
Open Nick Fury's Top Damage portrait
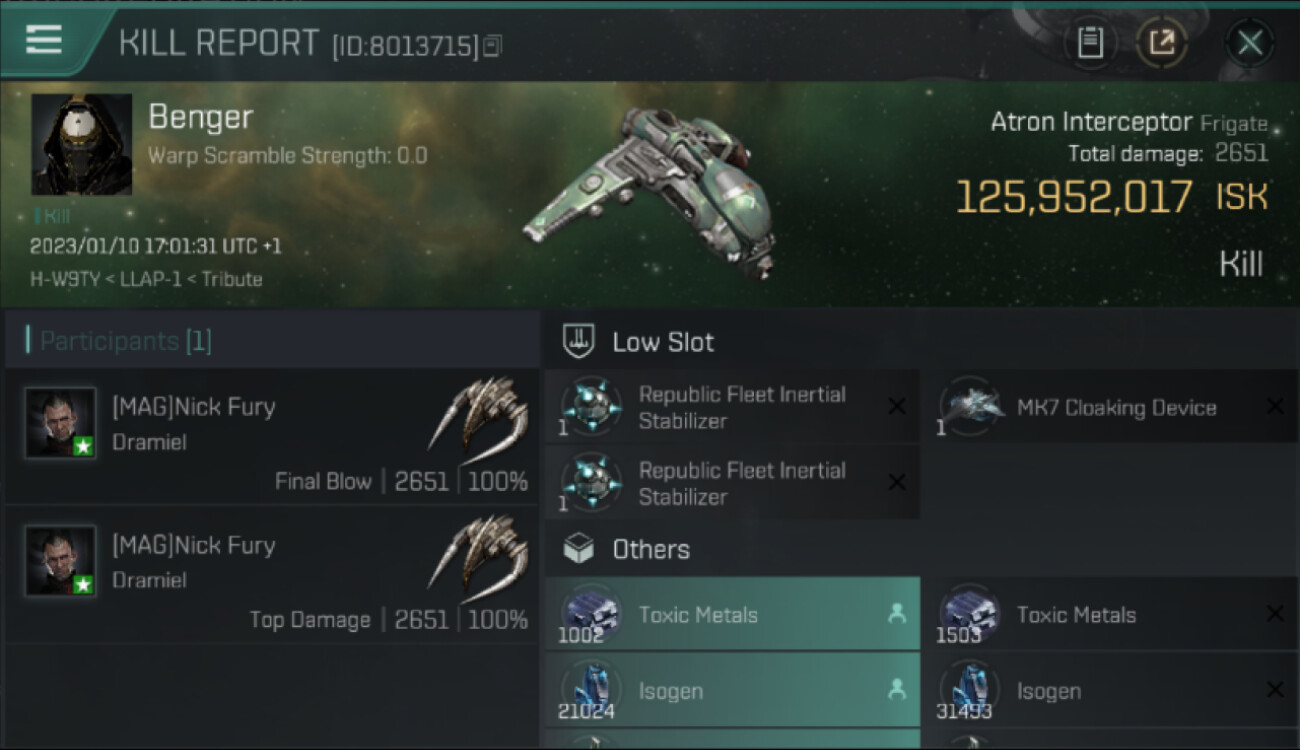(61, 561)
